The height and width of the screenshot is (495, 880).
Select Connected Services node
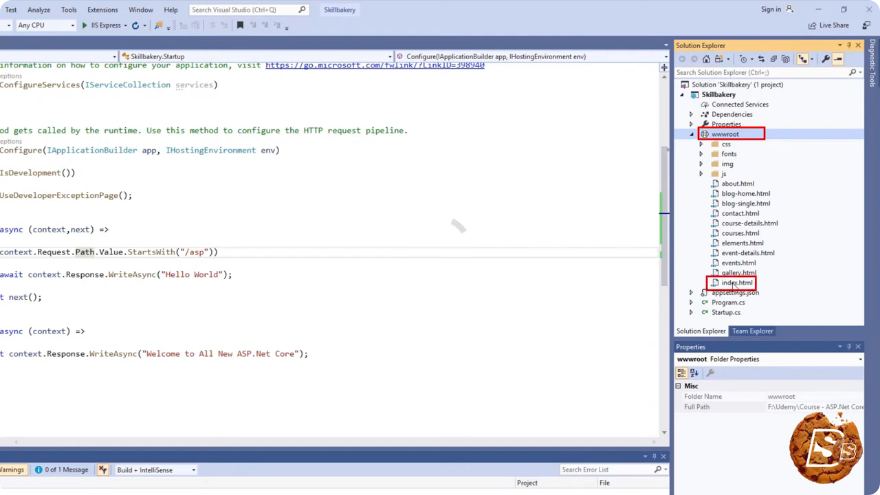740,104
